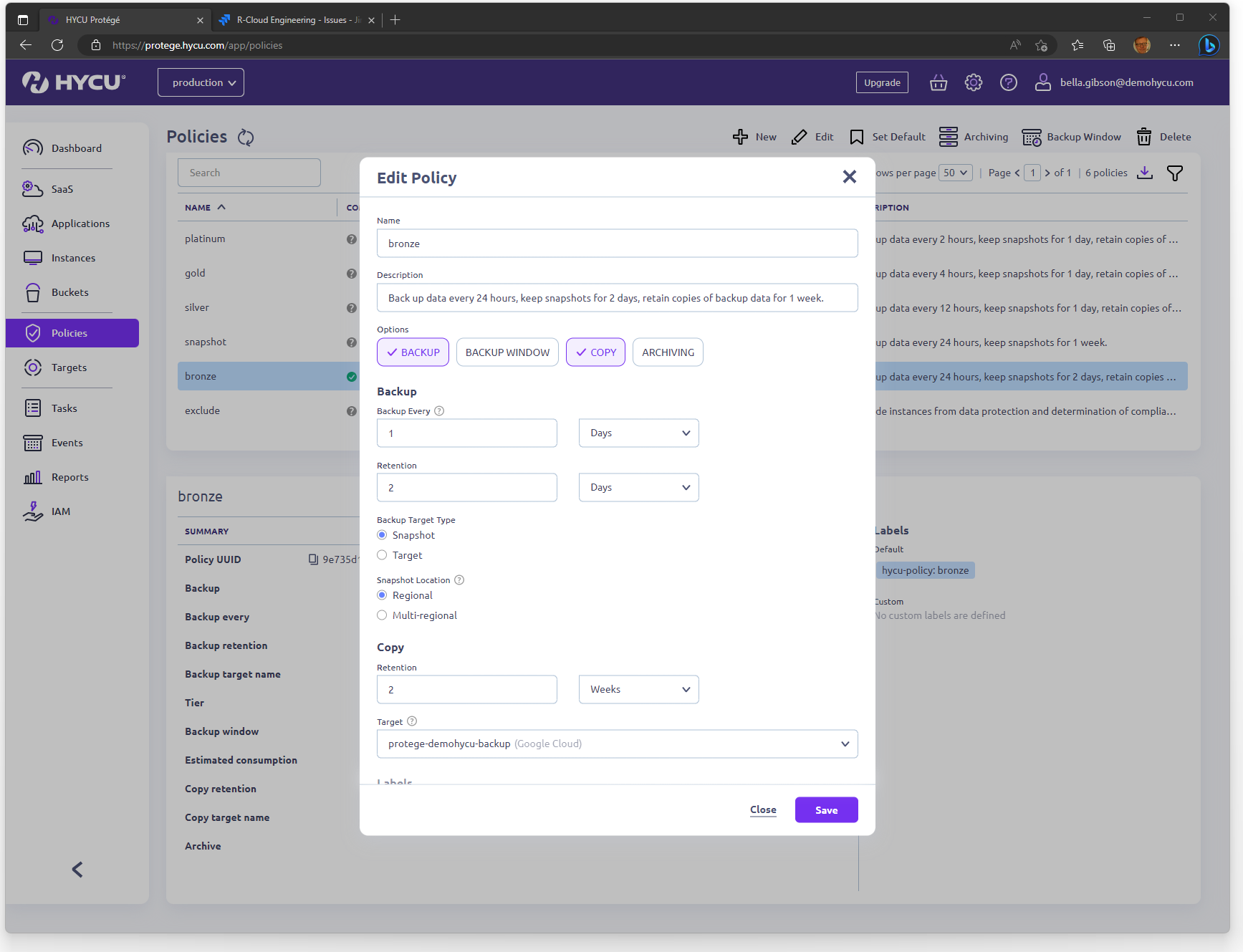Go to the Targets section

tap(68, 367)
